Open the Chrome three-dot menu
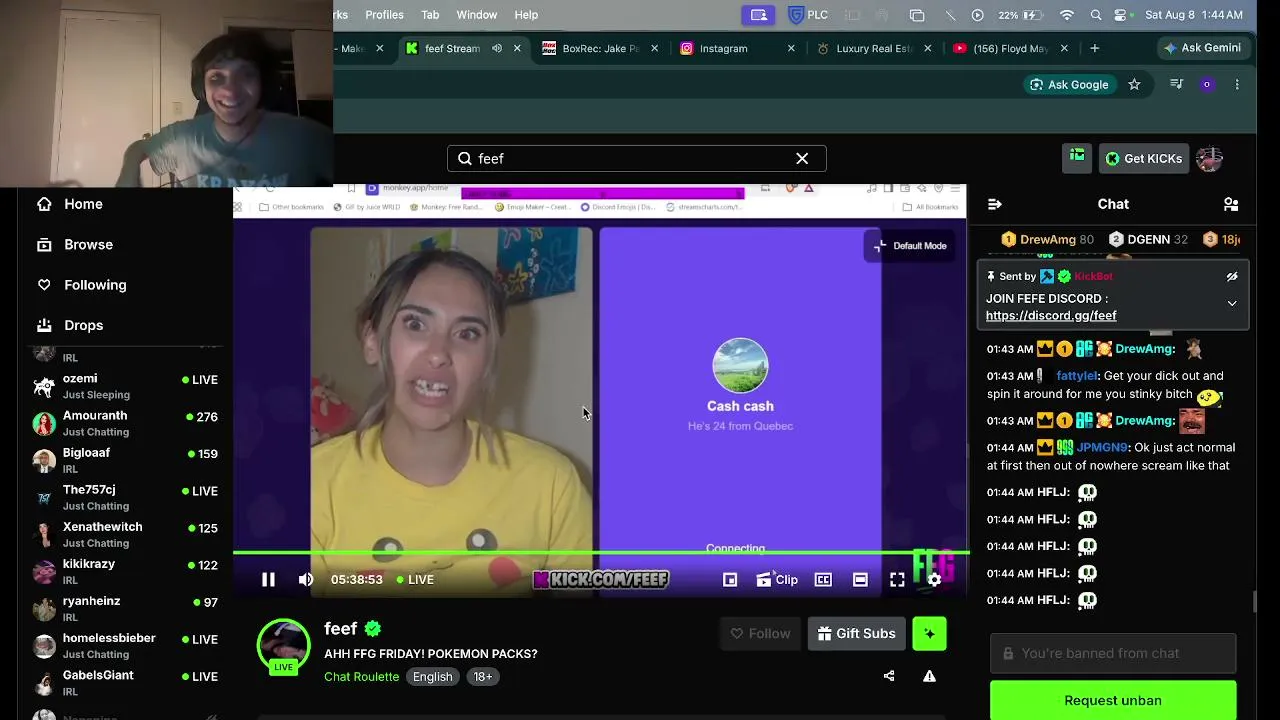This screenshot has width=1280, height=720. [x=1237, y=85]
